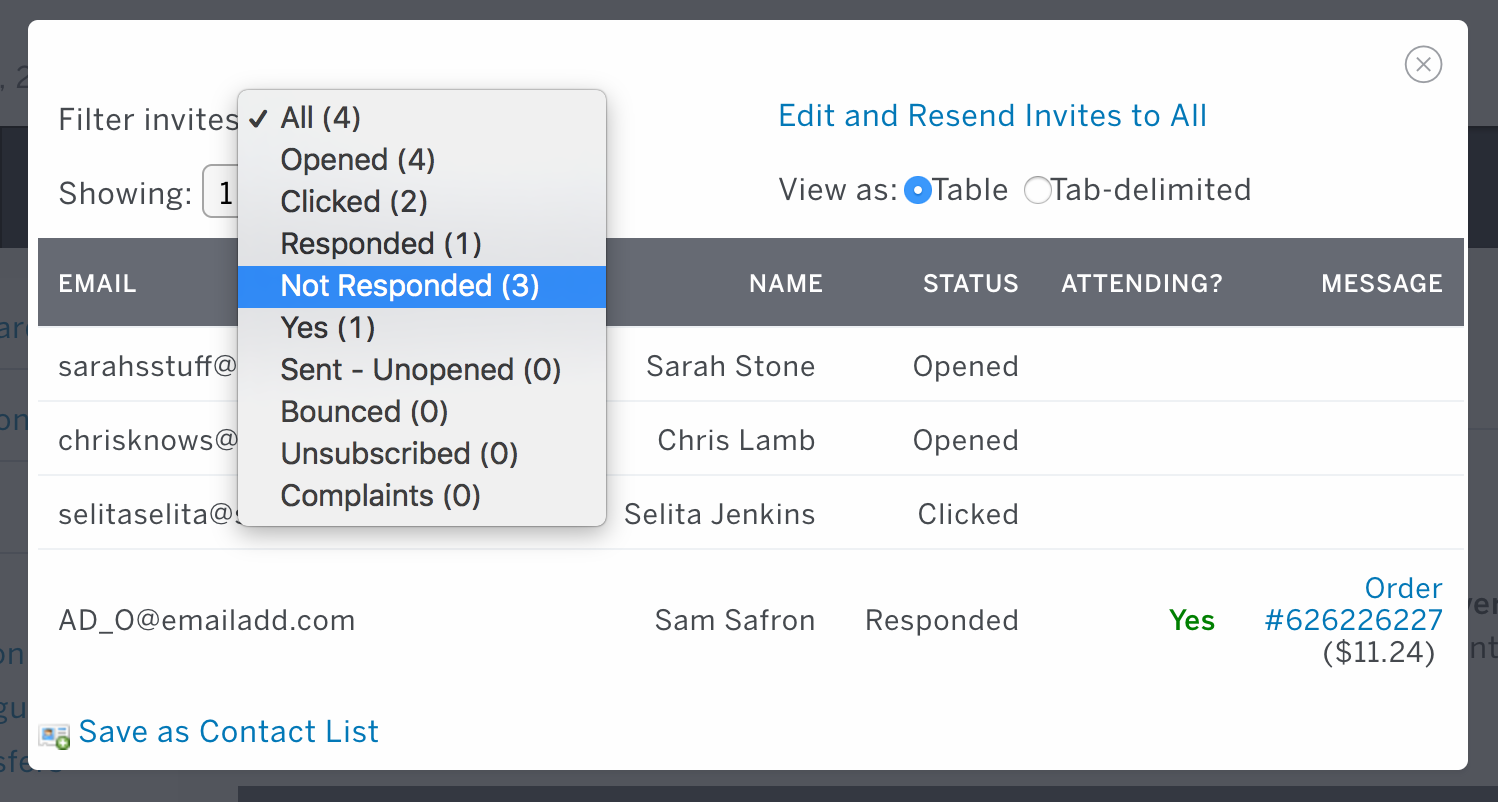Choose Opened (4) filter option
The height and width of the screenshot is (802, 1498).
point(422,160)
